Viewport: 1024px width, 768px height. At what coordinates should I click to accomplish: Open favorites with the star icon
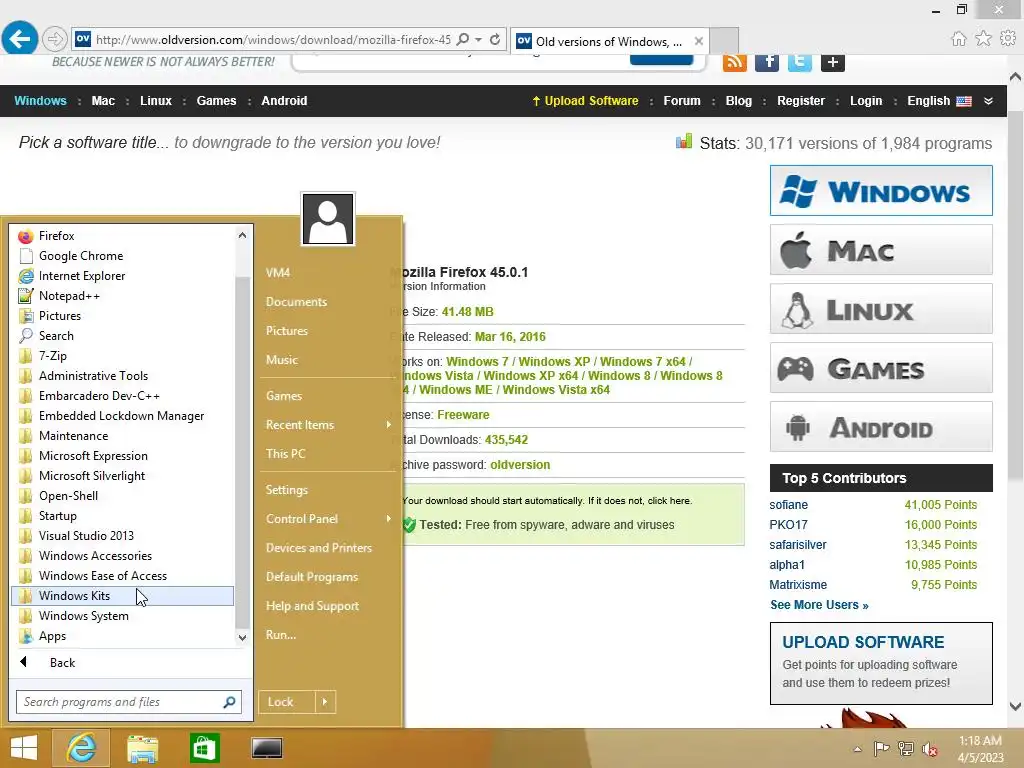pyautogui.click(x=983, y=39)
